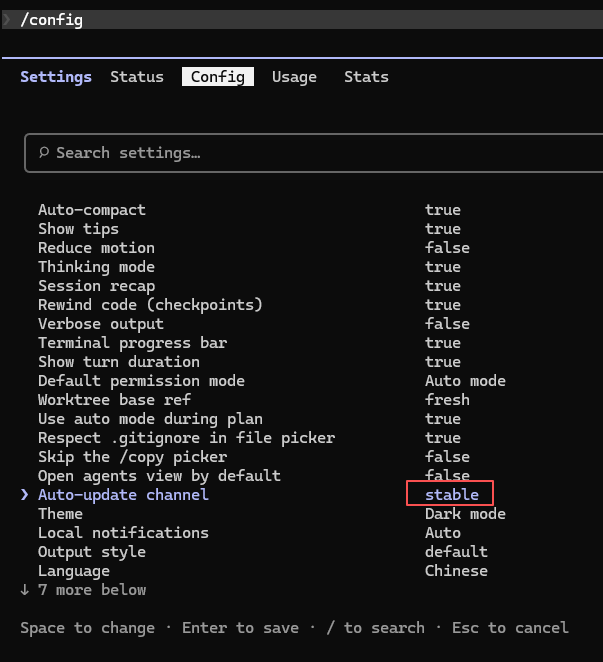603x662 pixels.
Task: Click the selection arrow beside Auto-update channel
Action: tap(25, 495)
